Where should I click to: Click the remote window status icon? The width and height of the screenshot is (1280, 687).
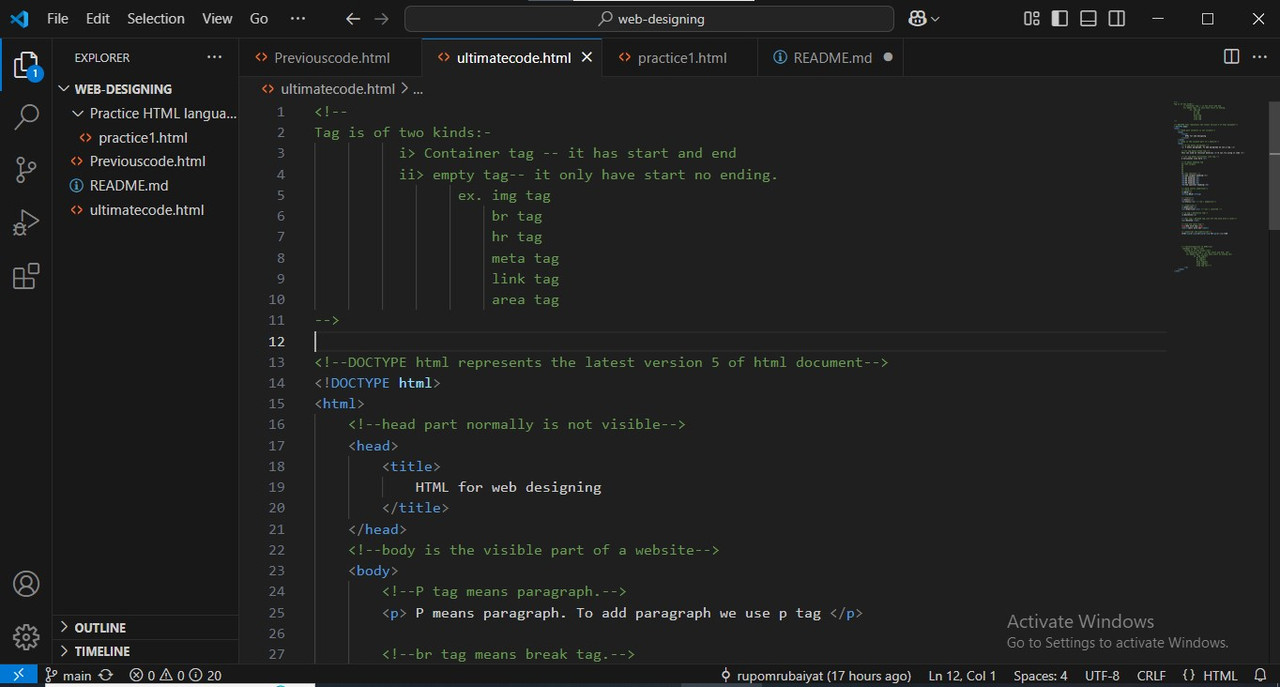point(18,675)
